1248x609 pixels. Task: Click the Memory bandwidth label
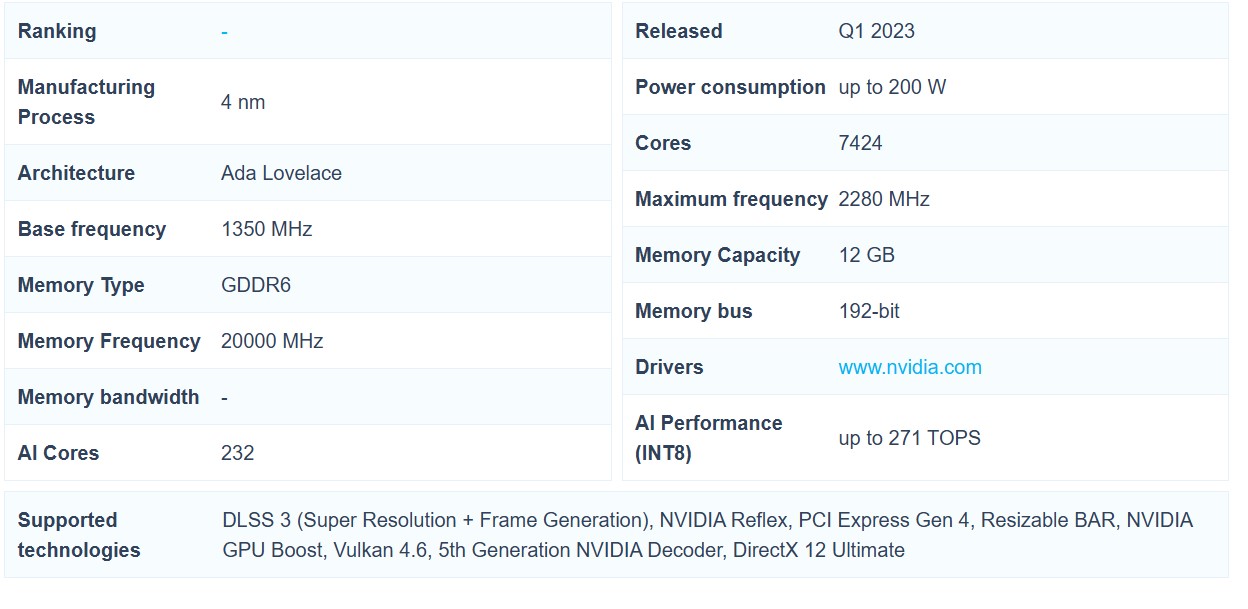(x=108, y=397)
